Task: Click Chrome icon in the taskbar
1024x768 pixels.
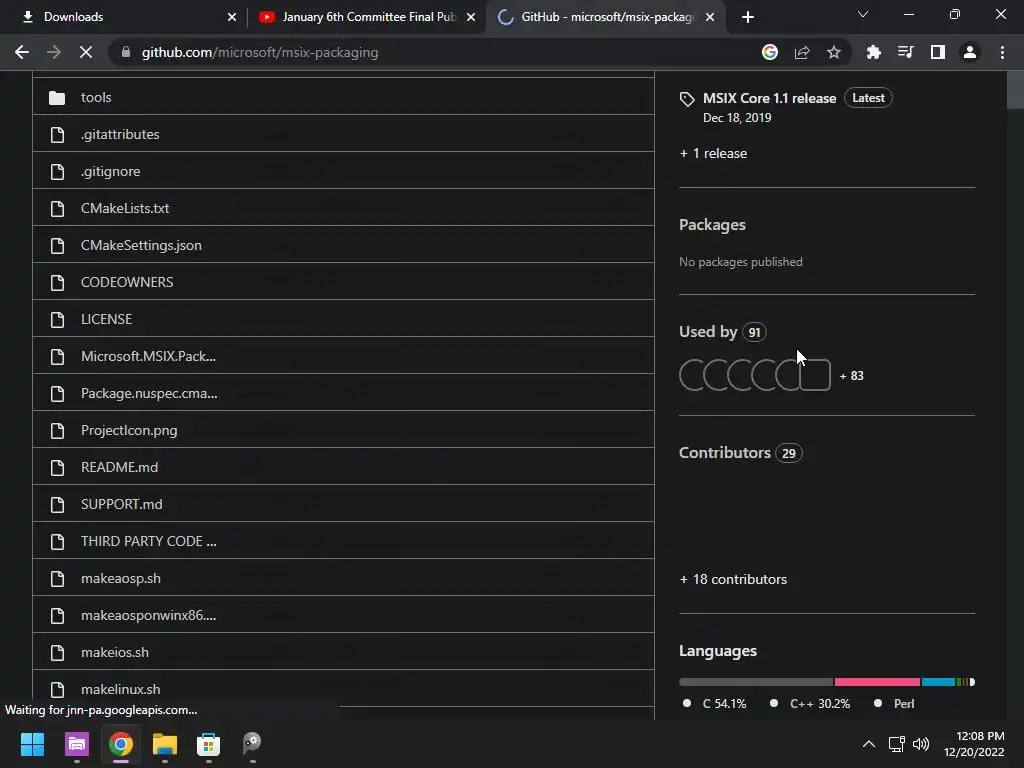Action: (x=121, y=744)
